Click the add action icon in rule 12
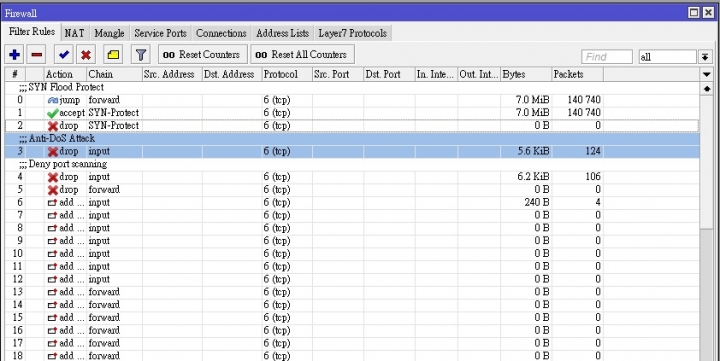 52,280
